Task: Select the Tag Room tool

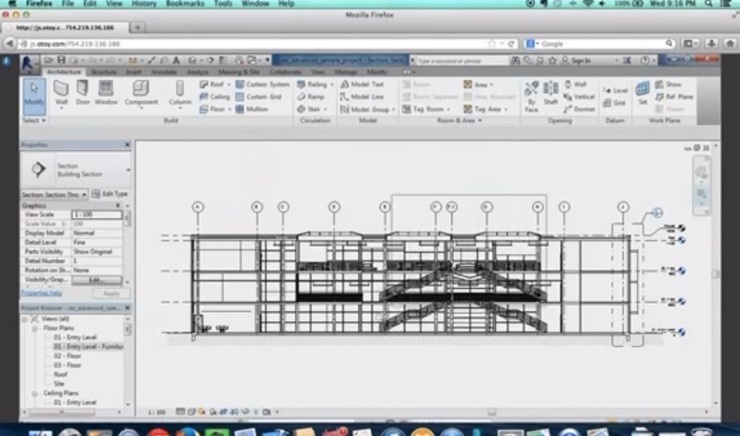Action: [x=426, y=109]
